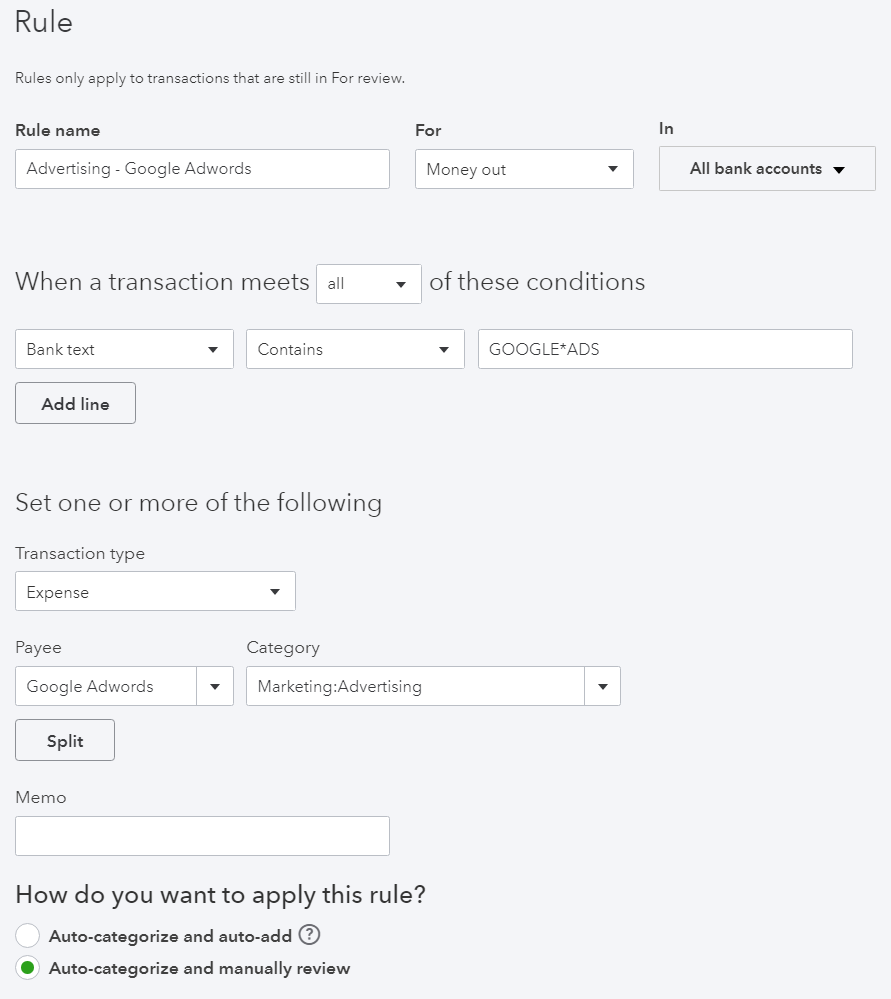891x999 pixels.
Task: Click the arrow icon in Bank text dropdown
Action: tap(213, 349)
